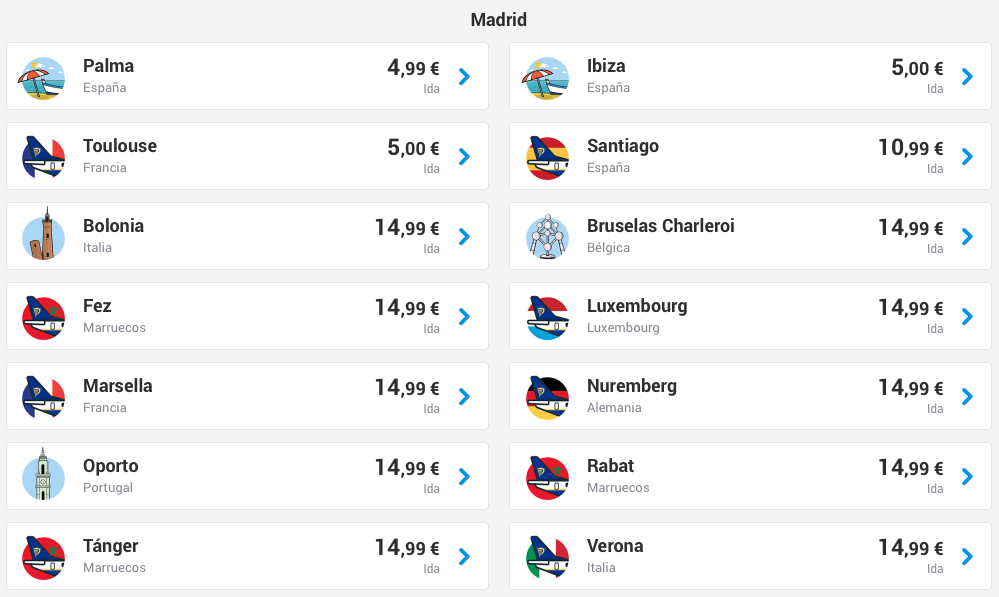Click the German flag plane icon for Nuremberg

(x=547, y=398)
